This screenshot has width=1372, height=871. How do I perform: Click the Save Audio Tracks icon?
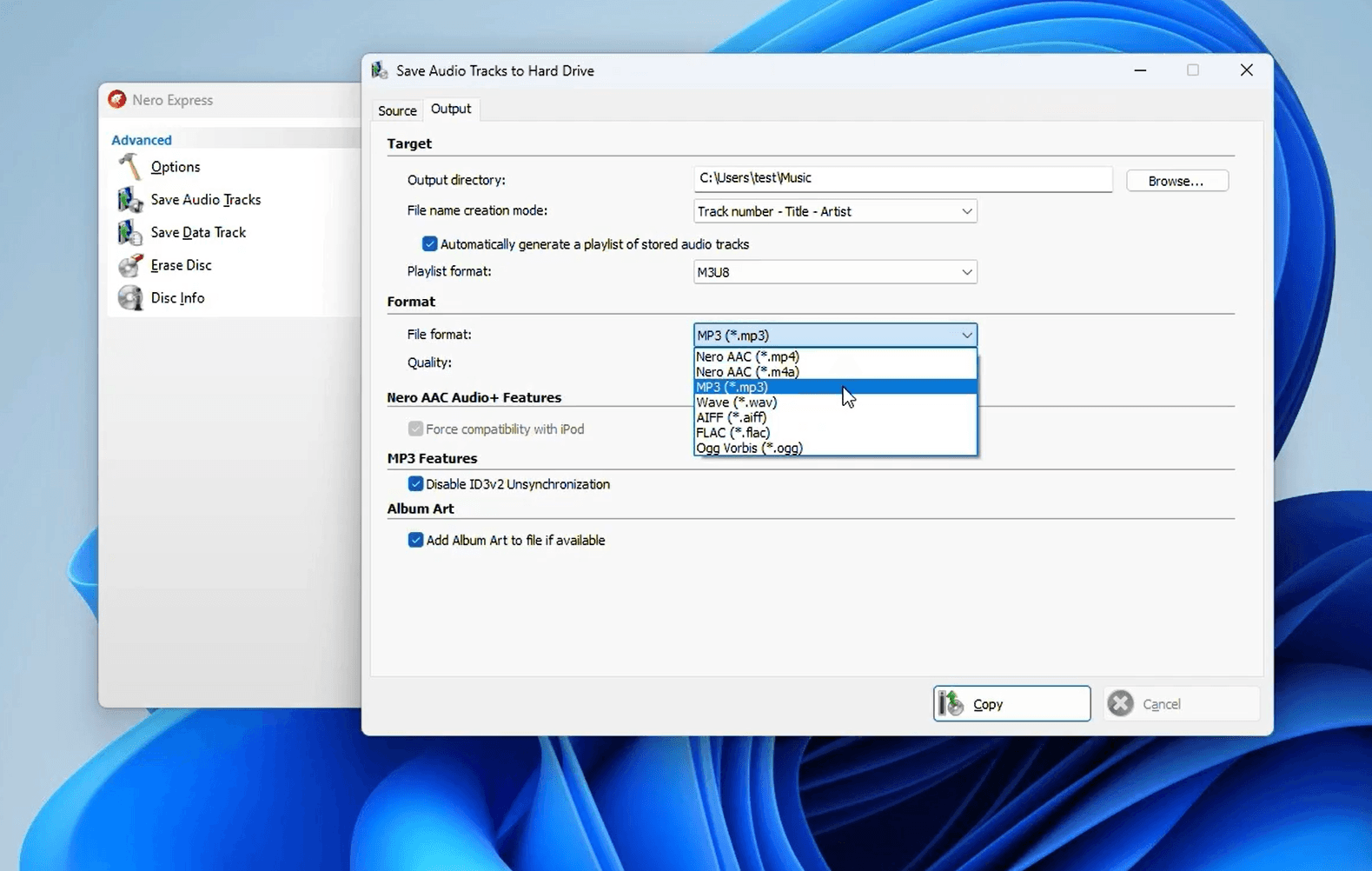tap(129, 200)
